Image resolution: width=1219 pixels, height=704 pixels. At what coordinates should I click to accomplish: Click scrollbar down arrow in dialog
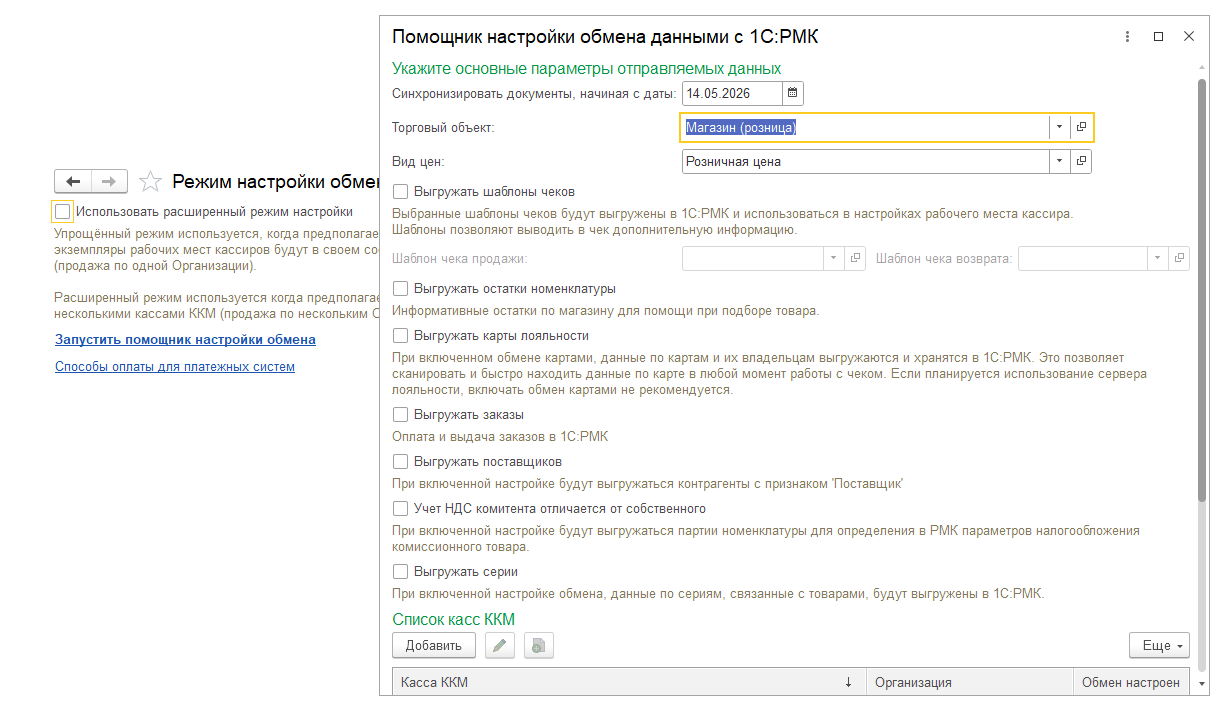tap(1203, 685)
